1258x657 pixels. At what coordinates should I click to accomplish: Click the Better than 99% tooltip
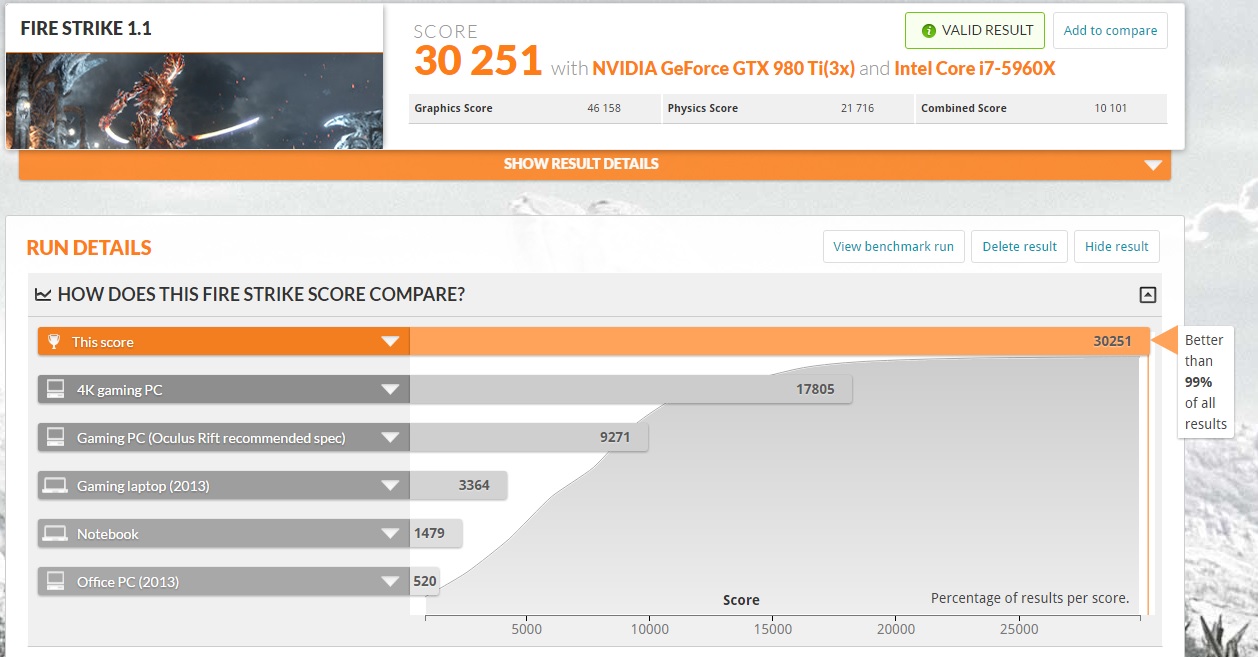(x=1205, y=382)
